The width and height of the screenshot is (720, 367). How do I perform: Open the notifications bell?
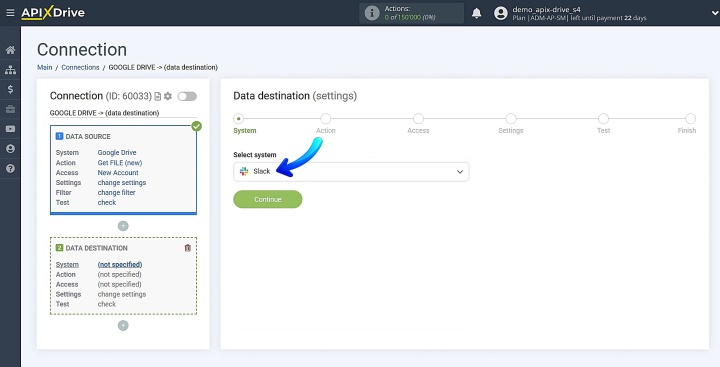coord(477,13)
